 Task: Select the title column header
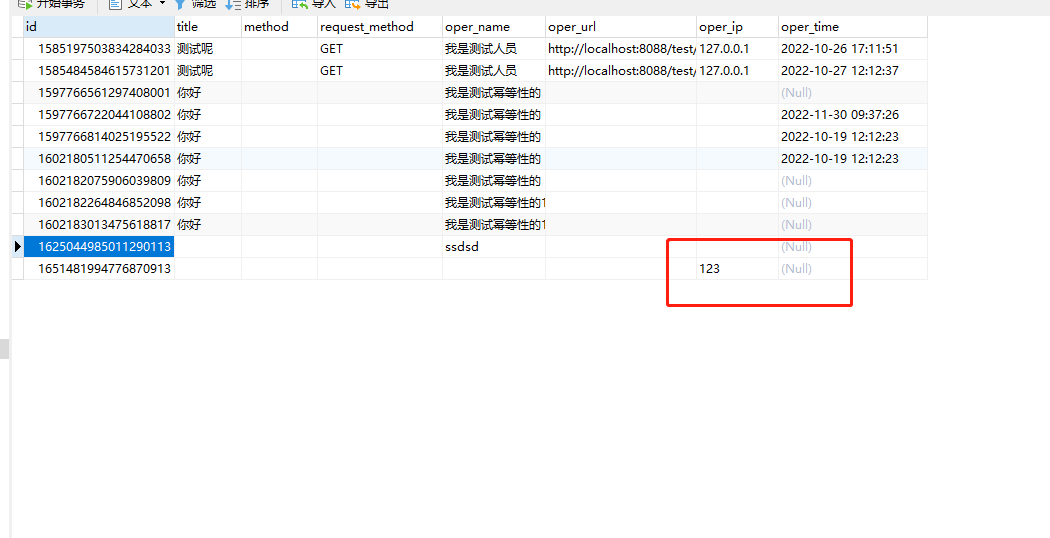(208, 27)
